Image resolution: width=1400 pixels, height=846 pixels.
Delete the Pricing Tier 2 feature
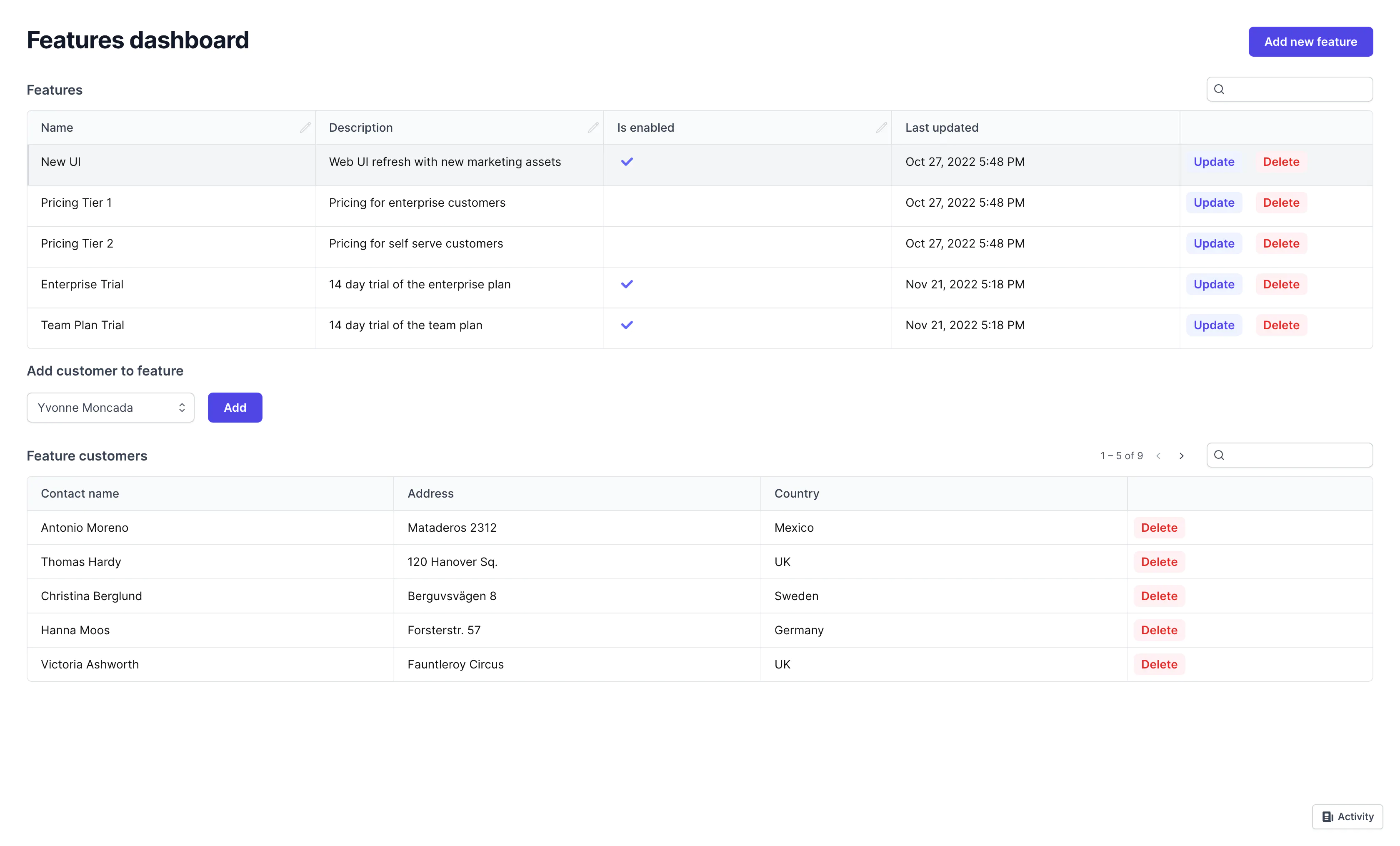point(1281,244)
